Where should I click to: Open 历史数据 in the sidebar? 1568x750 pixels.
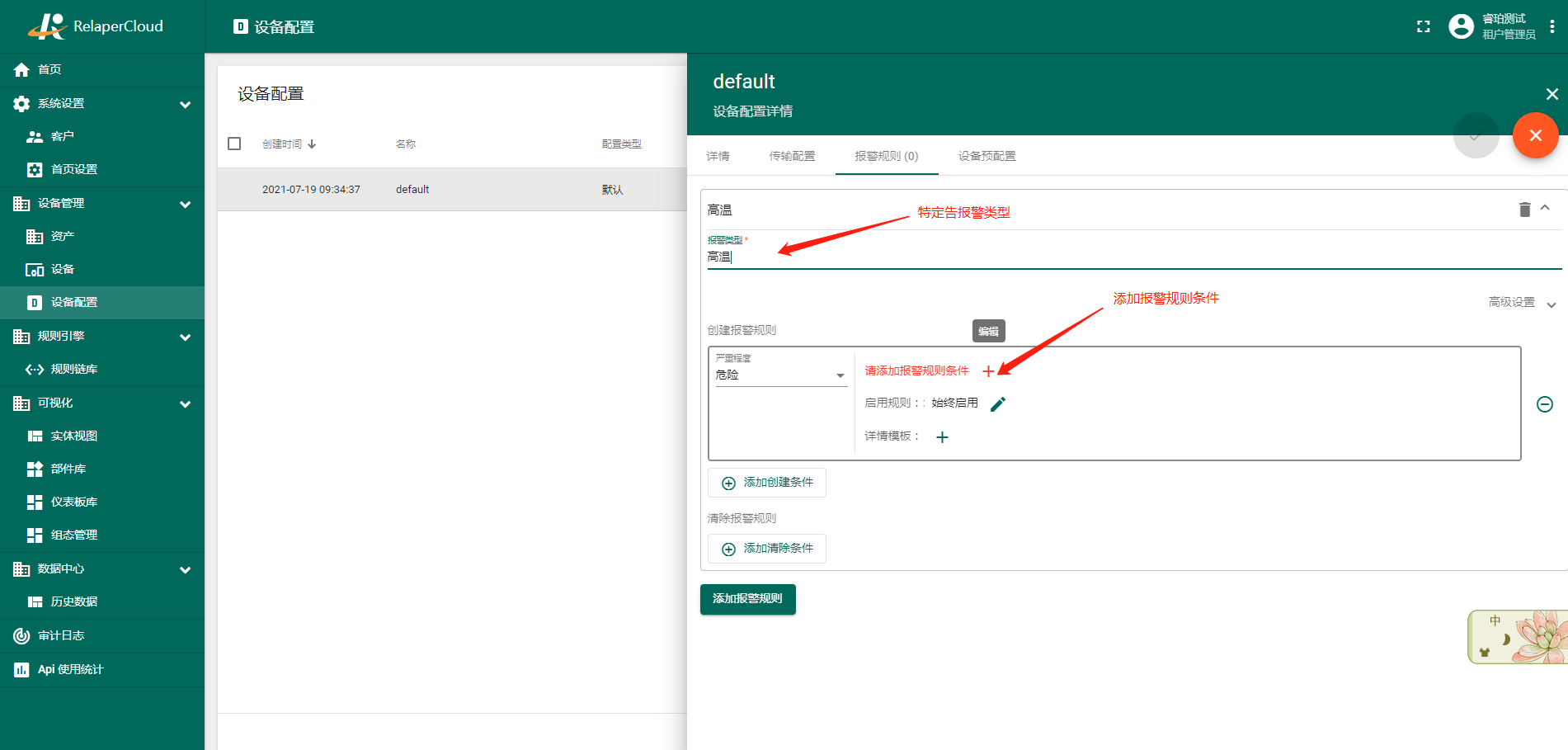tap(102, 601)
